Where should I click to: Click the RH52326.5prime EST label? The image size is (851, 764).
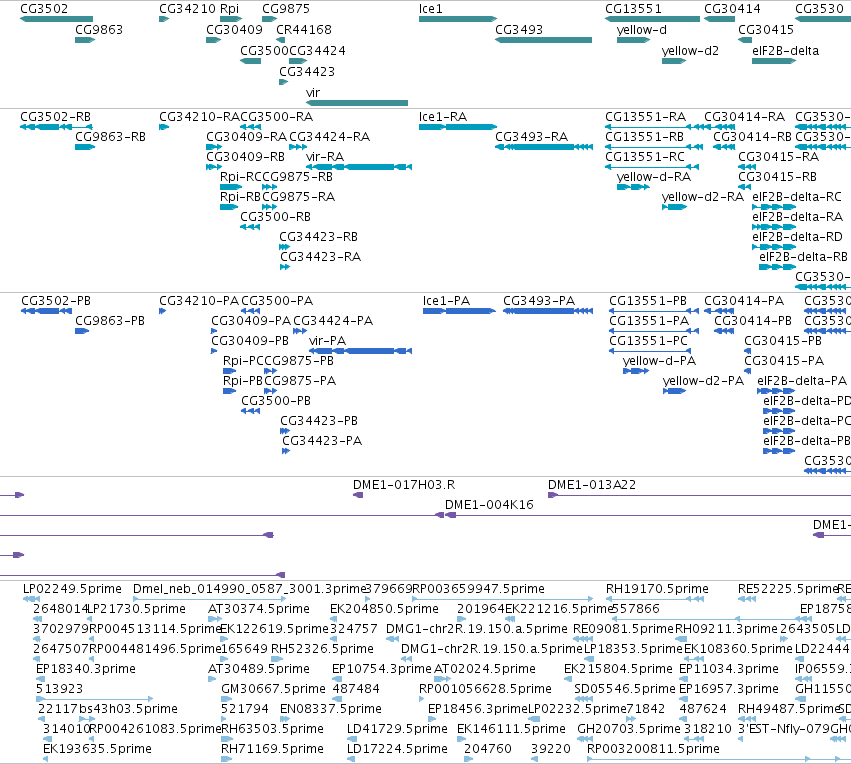[x=322, y=650]
